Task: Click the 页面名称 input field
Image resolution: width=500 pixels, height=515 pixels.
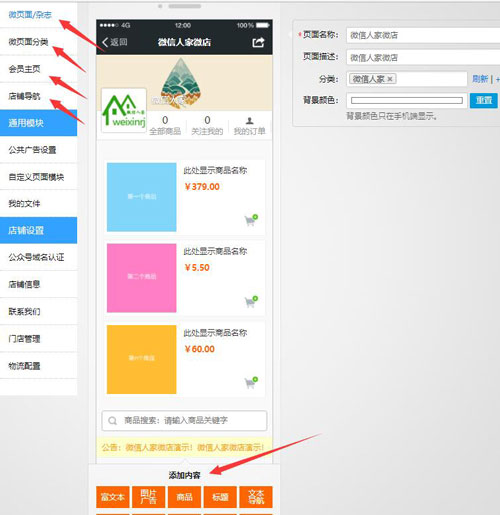Action: point(423,35)
